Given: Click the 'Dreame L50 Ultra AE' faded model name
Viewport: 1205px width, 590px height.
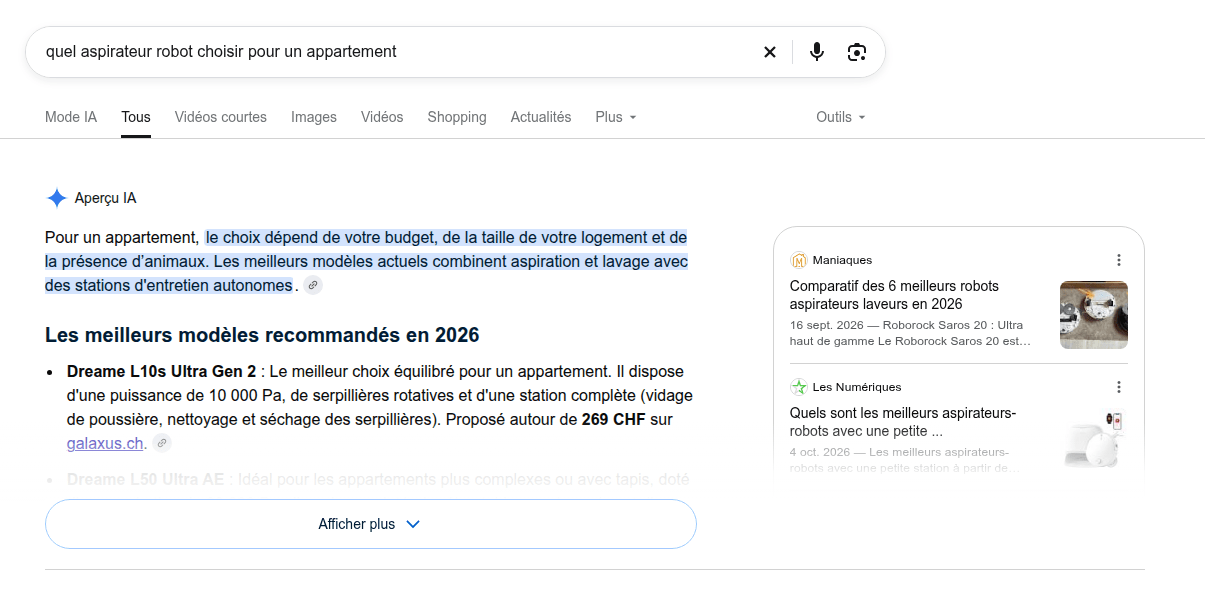Looking at the screenshot, I should [x=146, y=479].
